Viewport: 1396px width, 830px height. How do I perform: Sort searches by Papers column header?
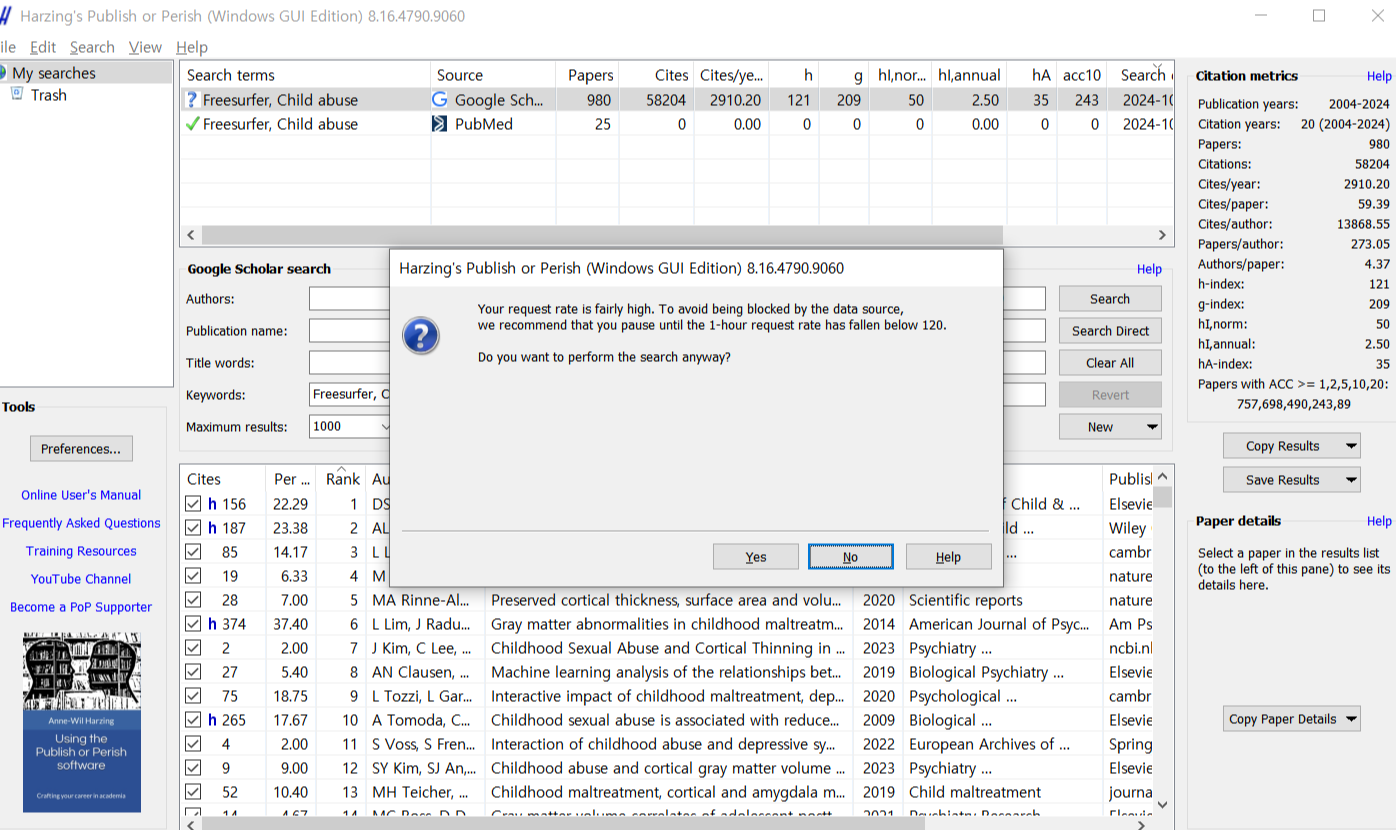click(590, 75)
